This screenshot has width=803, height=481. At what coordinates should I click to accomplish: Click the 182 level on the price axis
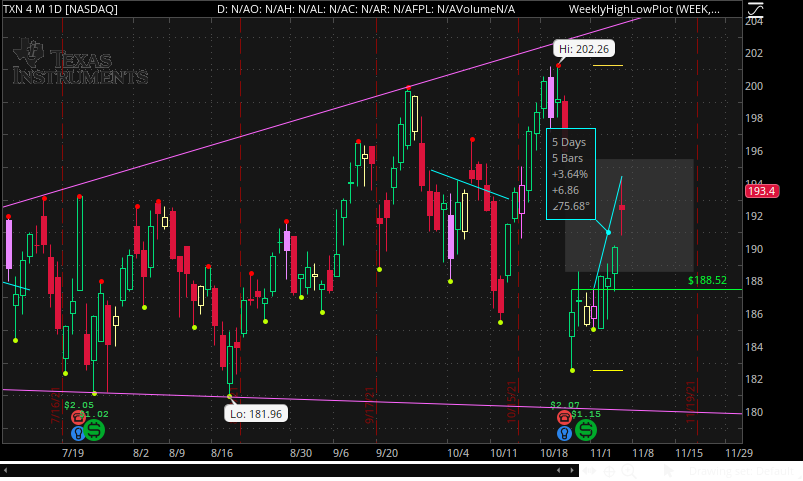[754, 379]
